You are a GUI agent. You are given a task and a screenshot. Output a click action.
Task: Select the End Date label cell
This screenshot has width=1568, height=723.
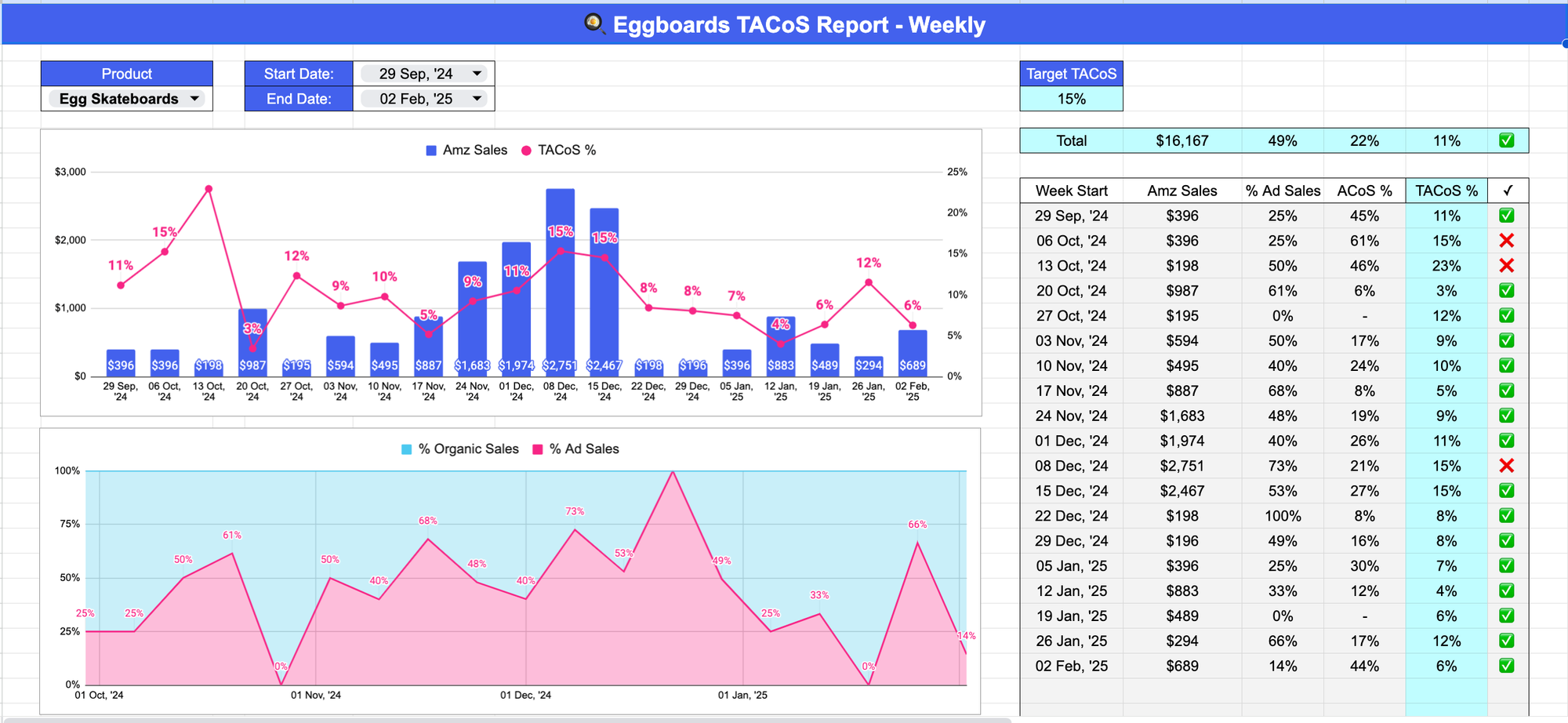tap(299, 99)
